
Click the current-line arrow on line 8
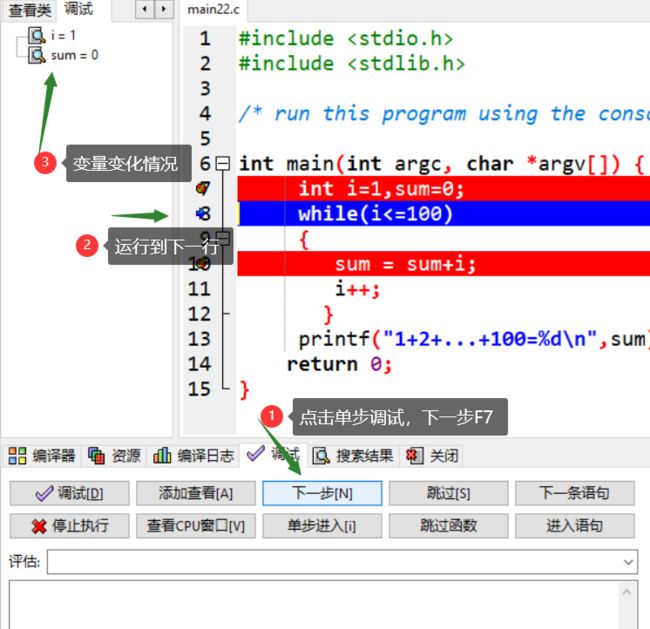pos(201,214)
